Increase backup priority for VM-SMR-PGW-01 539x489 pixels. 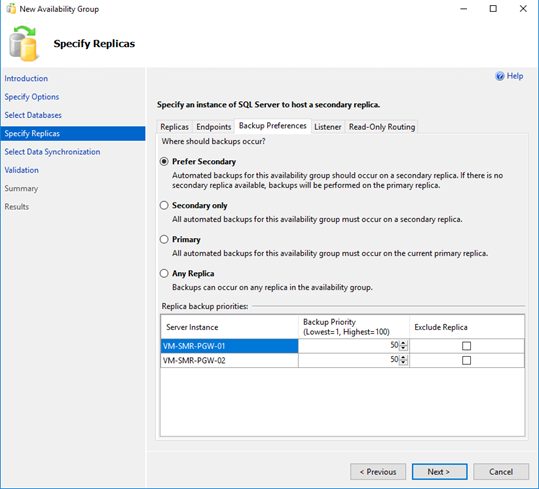404,343
